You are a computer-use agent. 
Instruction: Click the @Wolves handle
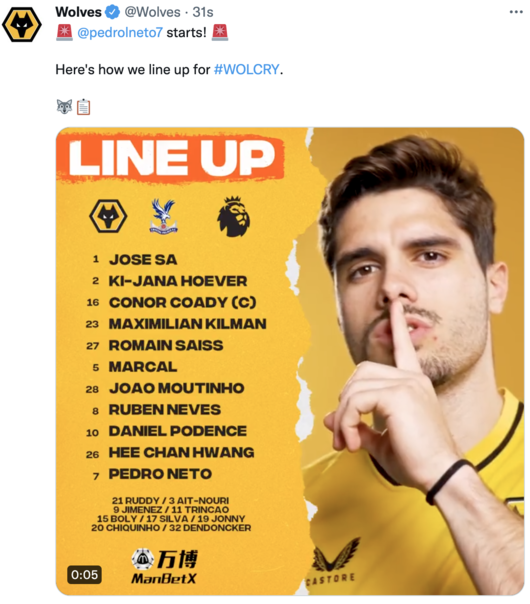click(x=152, y=12)
